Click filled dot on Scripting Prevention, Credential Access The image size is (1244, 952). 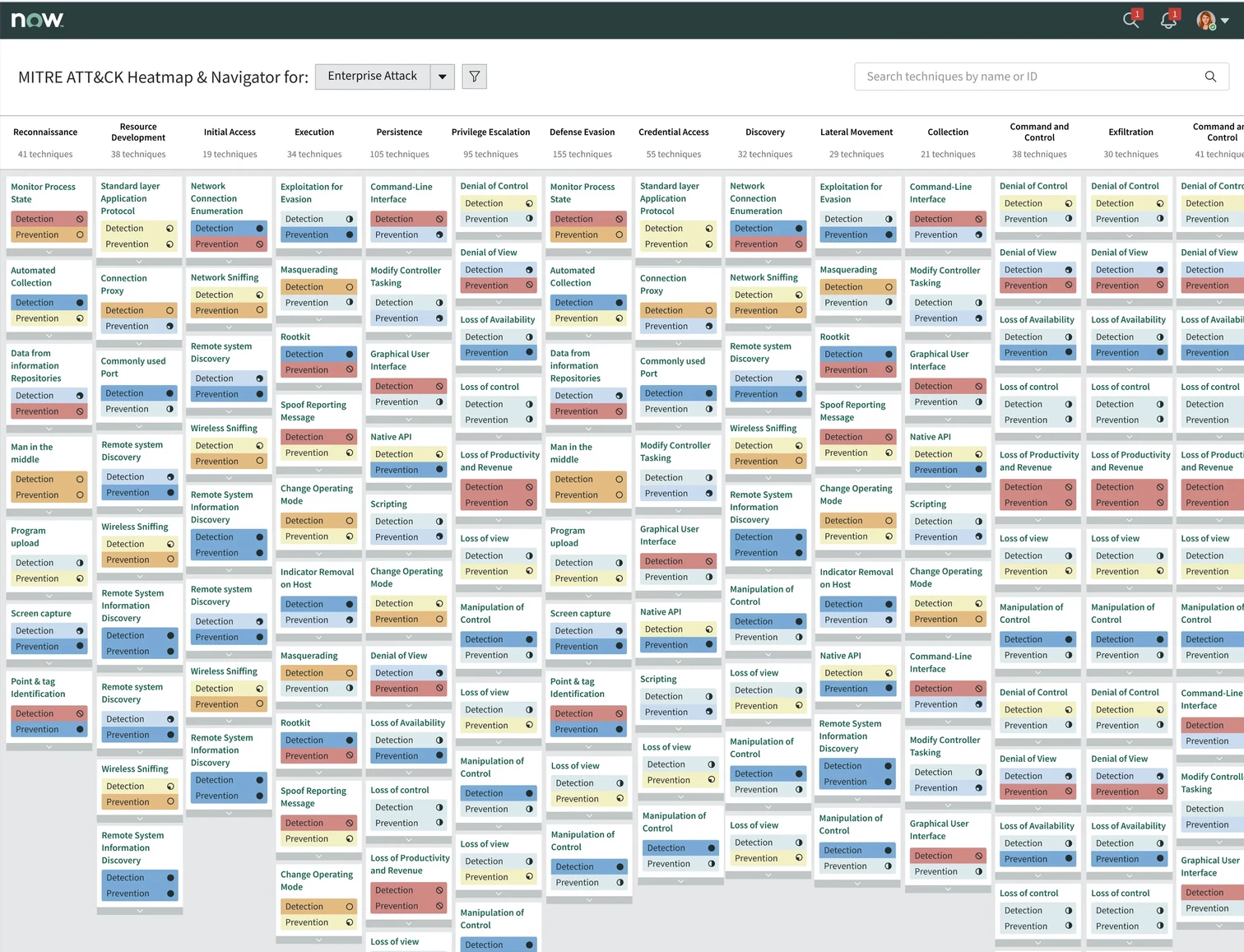tap(709, 713)
